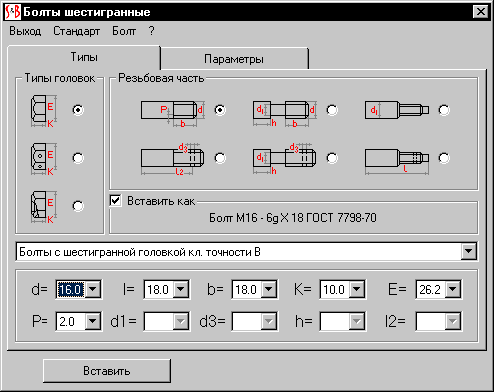Viewport: 494px width, 392px height.
Task: Click the S&B application icon in title bar
Action: click(x=13, y=12)
